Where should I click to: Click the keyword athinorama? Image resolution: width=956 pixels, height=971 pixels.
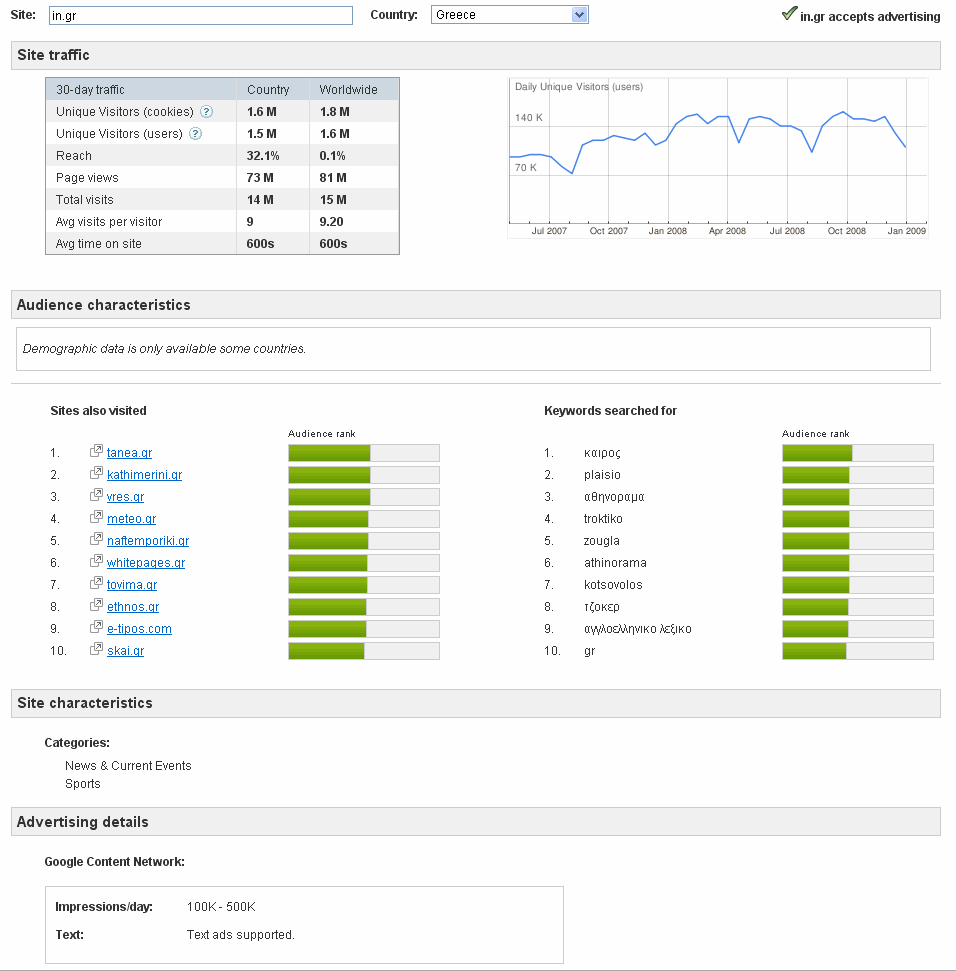[615, 563]
